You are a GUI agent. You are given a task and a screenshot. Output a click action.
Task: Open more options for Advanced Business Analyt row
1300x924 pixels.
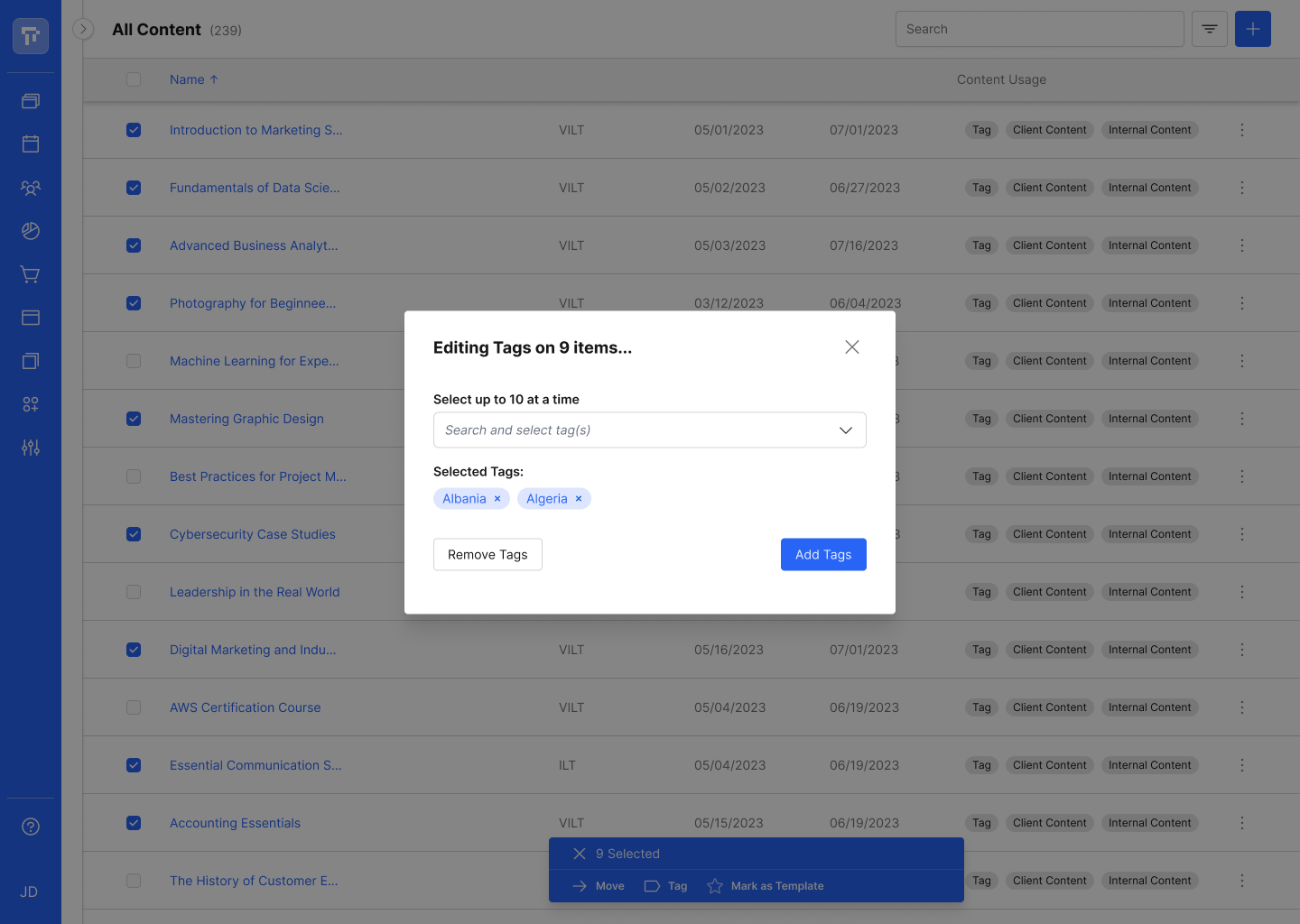tap(1242, 245)
